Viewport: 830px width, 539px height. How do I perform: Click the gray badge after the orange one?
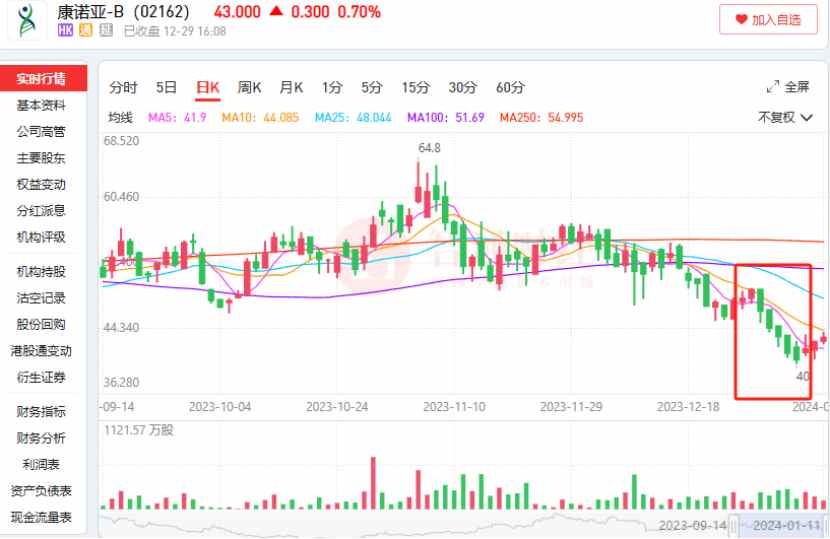click(105, 31)
